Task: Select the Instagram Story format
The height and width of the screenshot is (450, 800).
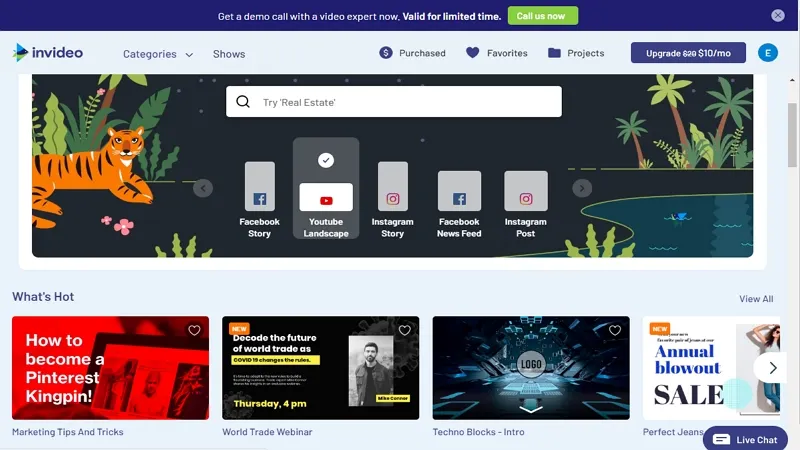Action: (392, 199)
